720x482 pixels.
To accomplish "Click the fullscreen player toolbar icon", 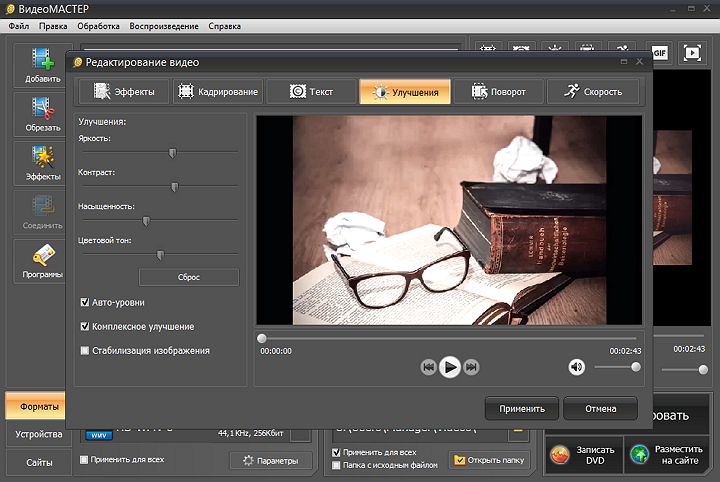I will [692, 53].
